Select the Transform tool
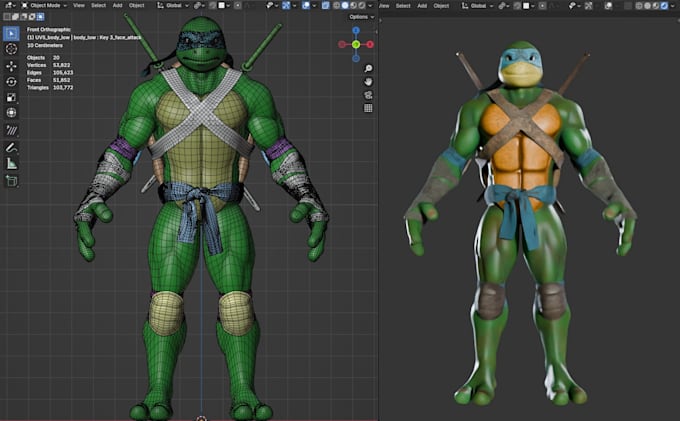Screen dimensions: 680x421 click(x=11, y=113)
